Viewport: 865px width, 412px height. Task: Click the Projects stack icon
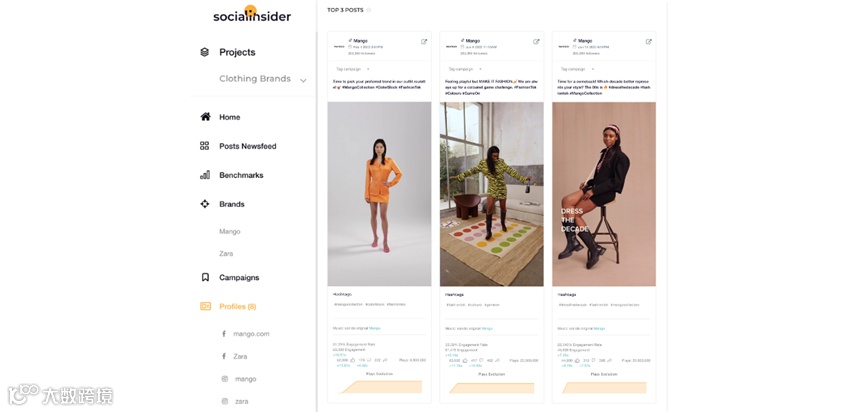pyautogui.click(x=205, y=52)
